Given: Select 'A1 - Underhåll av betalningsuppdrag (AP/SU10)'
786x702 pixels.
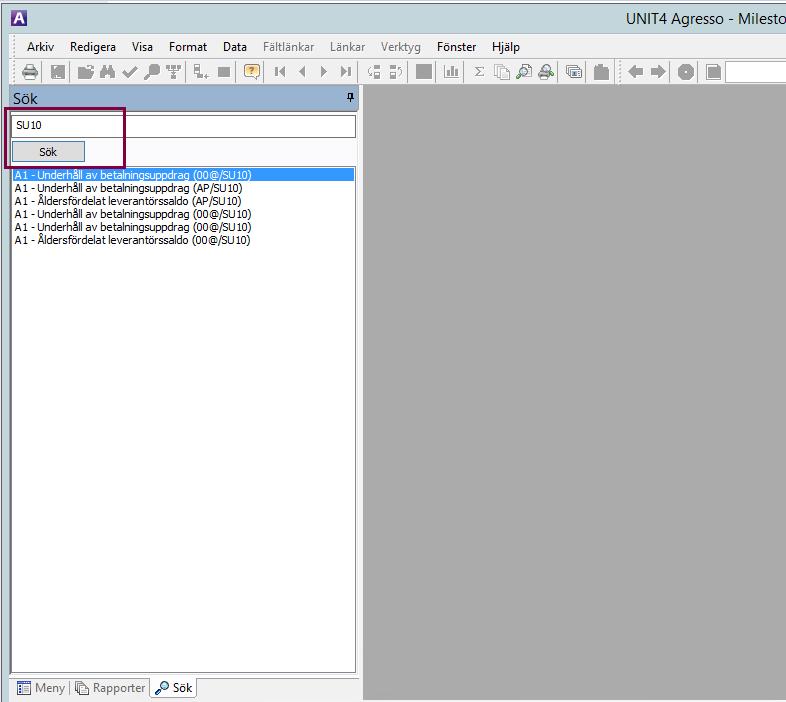Looking at the screenshot, I should (x=128, y=188).
